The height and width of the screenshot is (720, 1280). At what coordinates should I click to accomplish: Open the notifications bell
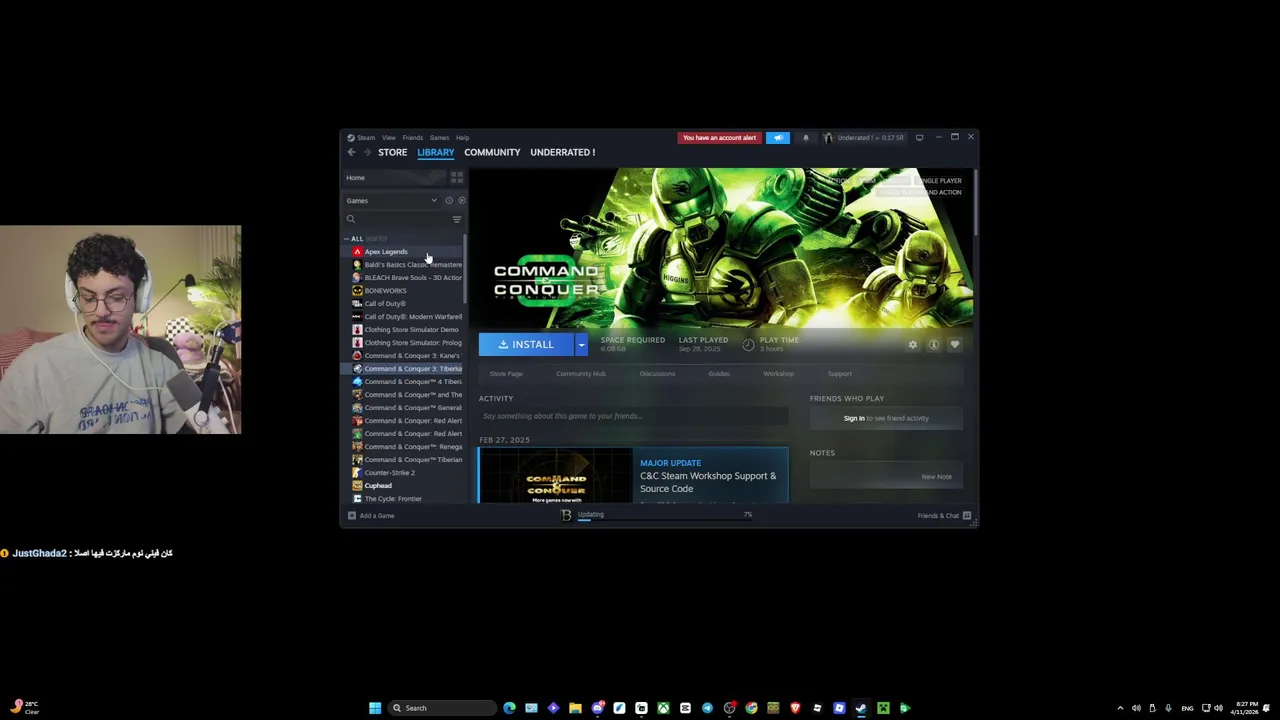[806, 138]
